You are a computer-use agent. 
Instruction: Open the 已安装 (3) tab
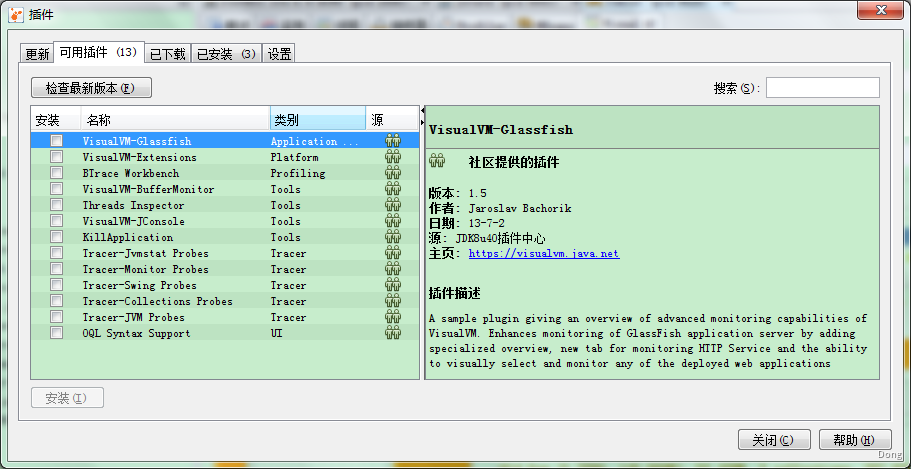coord(227,54)
